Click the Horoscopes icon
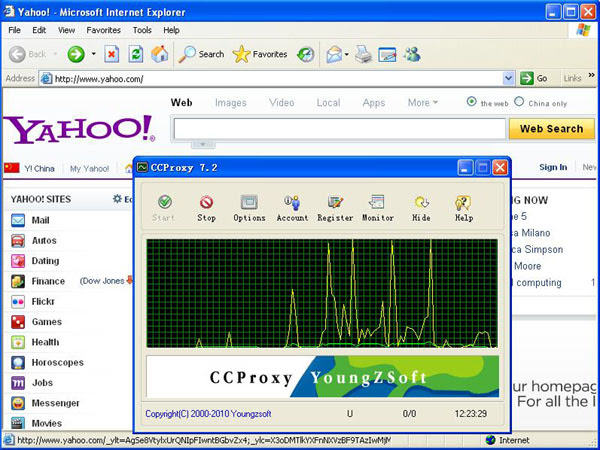 tap(18, 362)
